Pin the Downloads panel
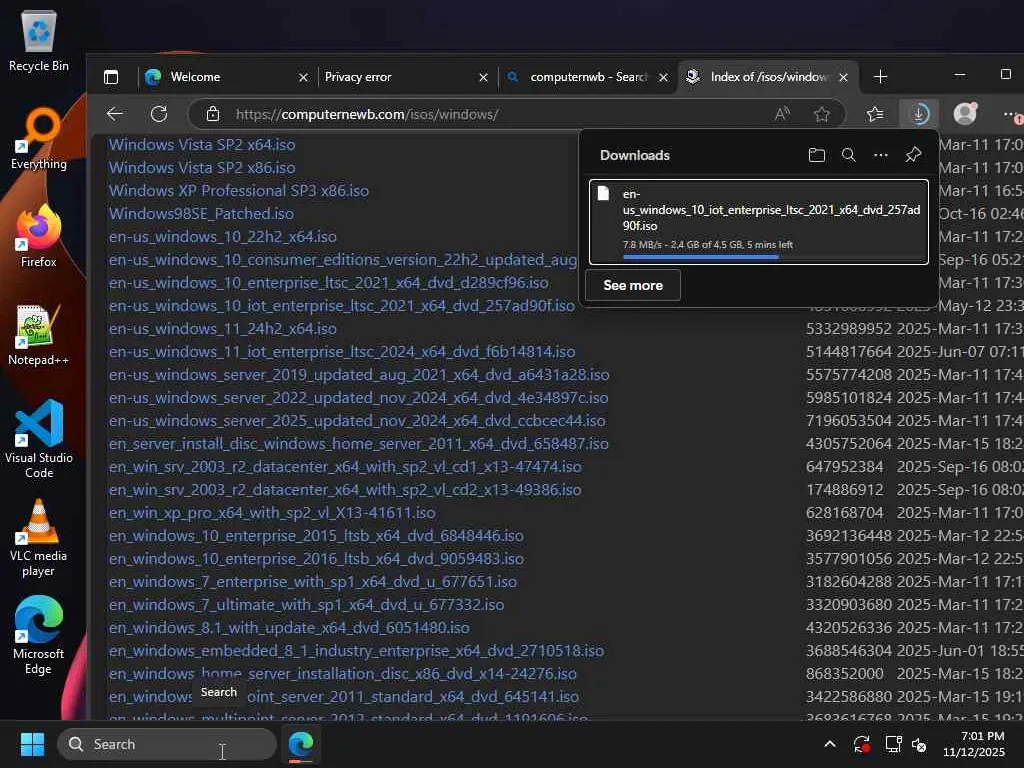The height and width of the screenshot is (768, 1024). (x=913, y=155)
